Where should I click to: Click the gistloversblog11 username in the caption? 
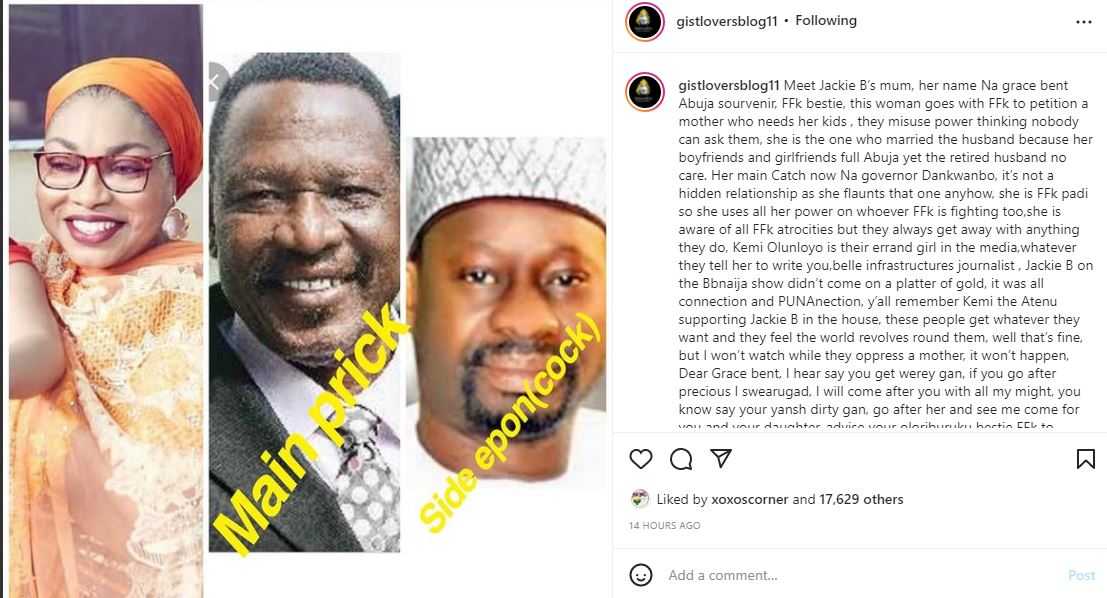coord(730,87)
